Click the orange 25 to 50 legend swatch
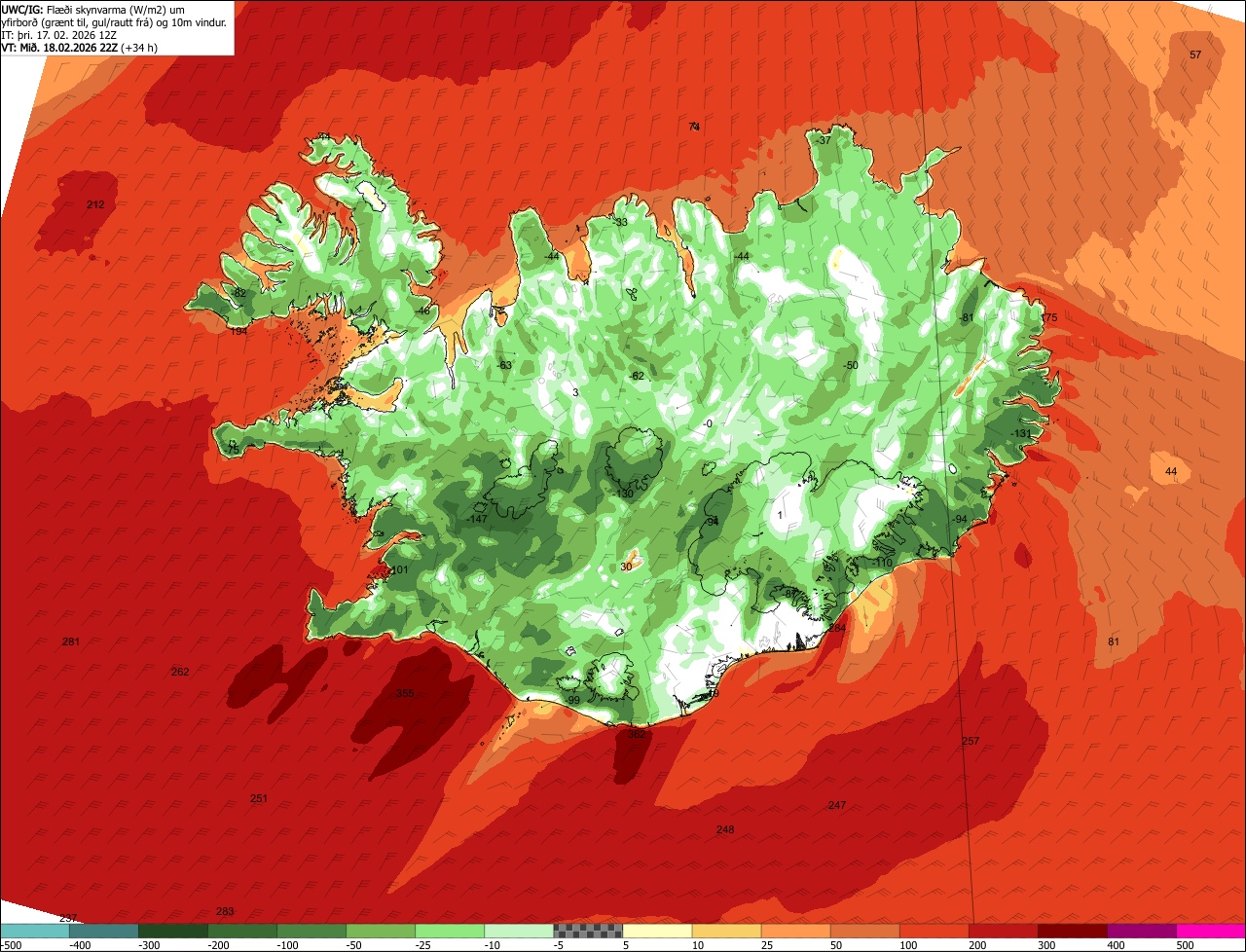Screen dimensions: 1246x952 pyautogui.click(x=795, y=931)
